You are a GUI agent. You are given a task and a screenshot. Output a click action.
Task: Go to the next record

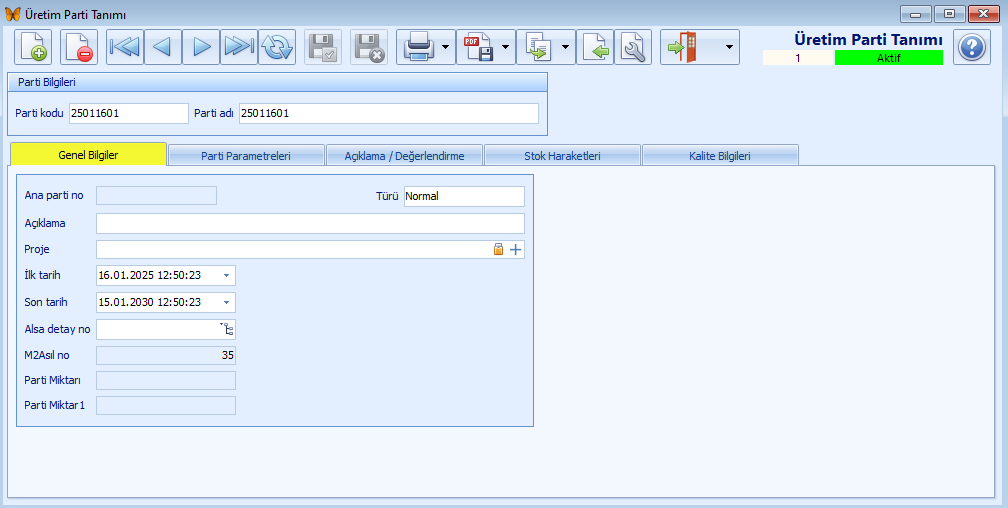(201, 47)
